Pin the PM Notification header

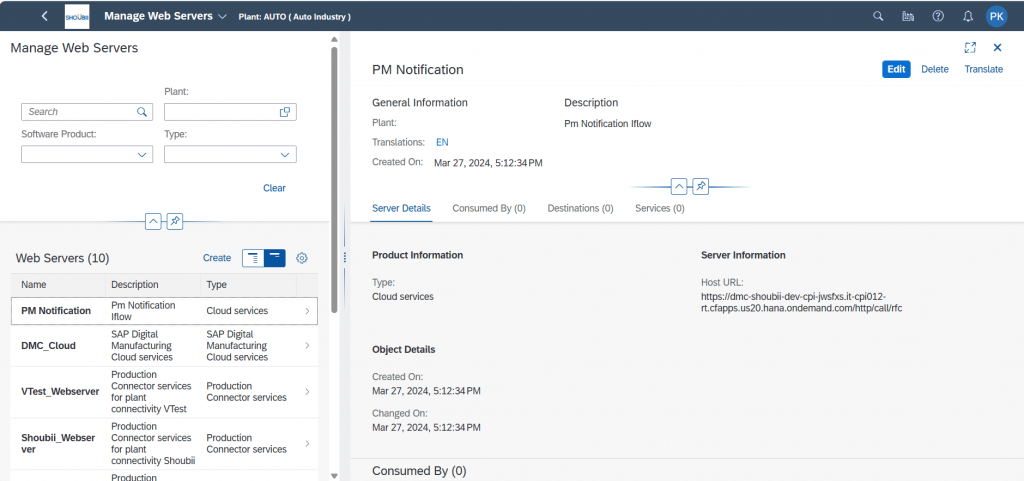(700, 187)
